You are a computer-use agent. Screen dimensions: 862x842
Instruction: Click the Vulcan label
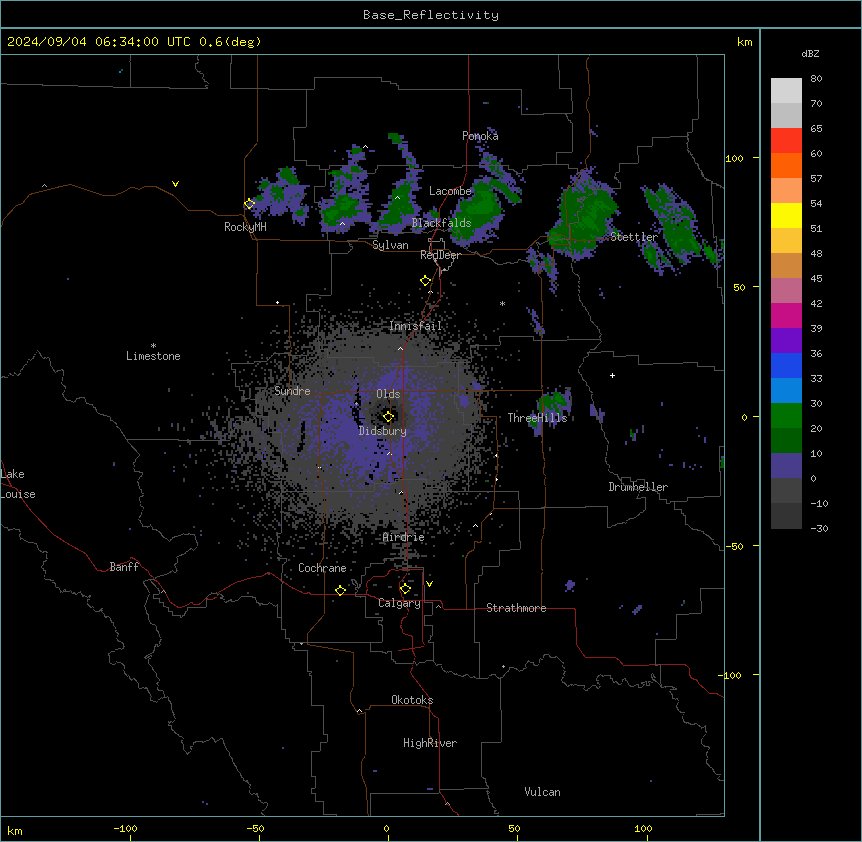pyautogui.click(x=542, y=792)
